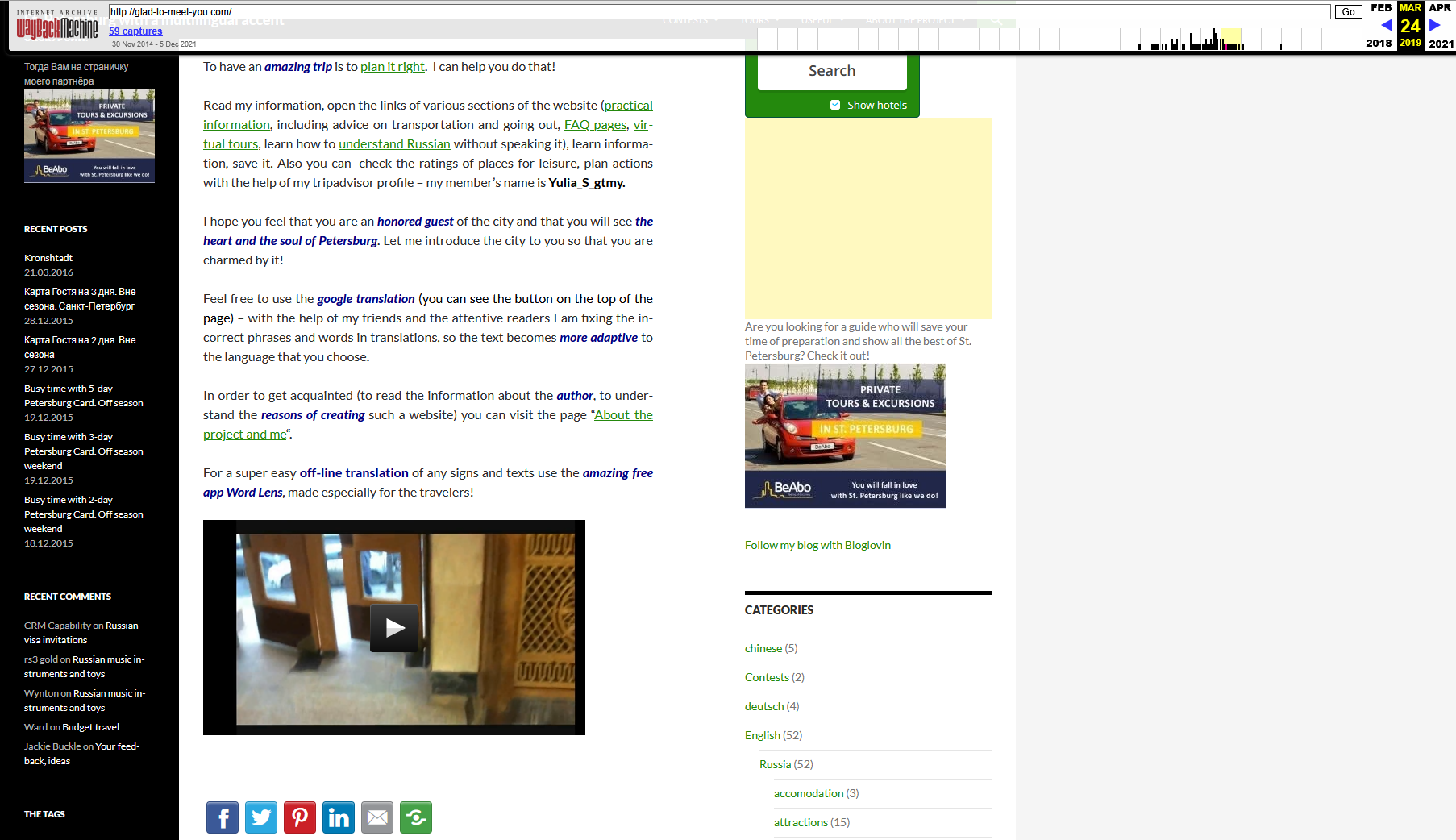1456x840 pixels.
Task: Uncheck the Show hotels checkbox
Action: click(x=835, y=105)
